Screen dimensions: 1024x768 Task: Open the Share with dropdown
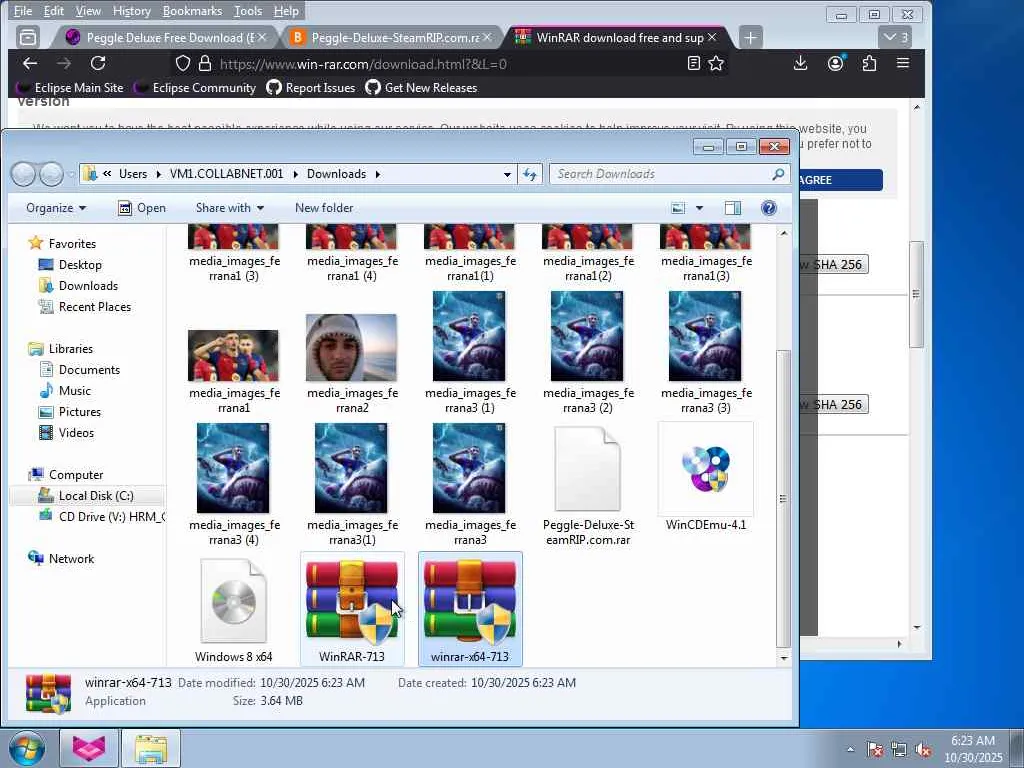click(230, 208)
